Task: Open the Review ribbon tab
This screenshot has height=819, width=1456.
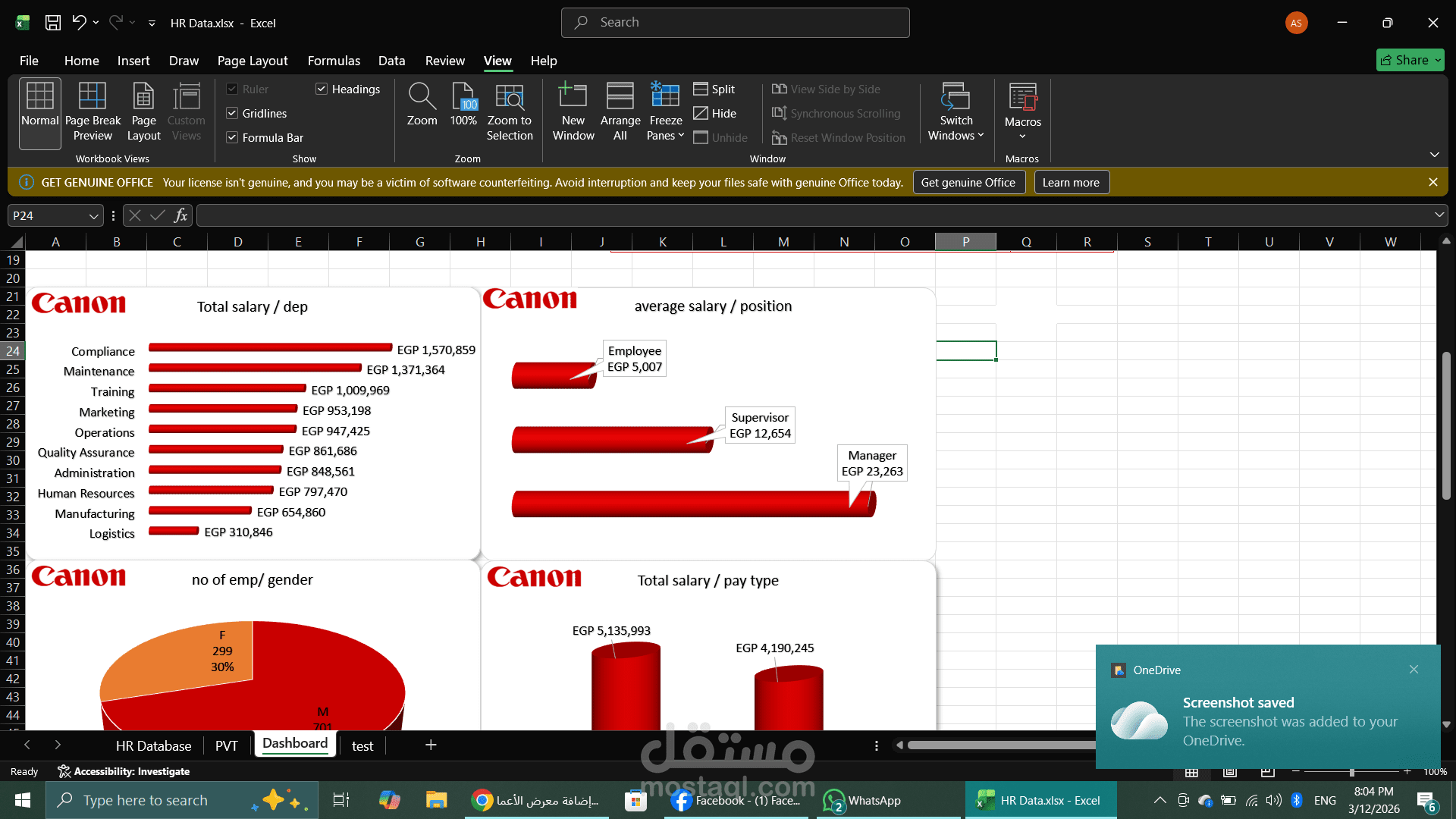Action: click(444, 61)
